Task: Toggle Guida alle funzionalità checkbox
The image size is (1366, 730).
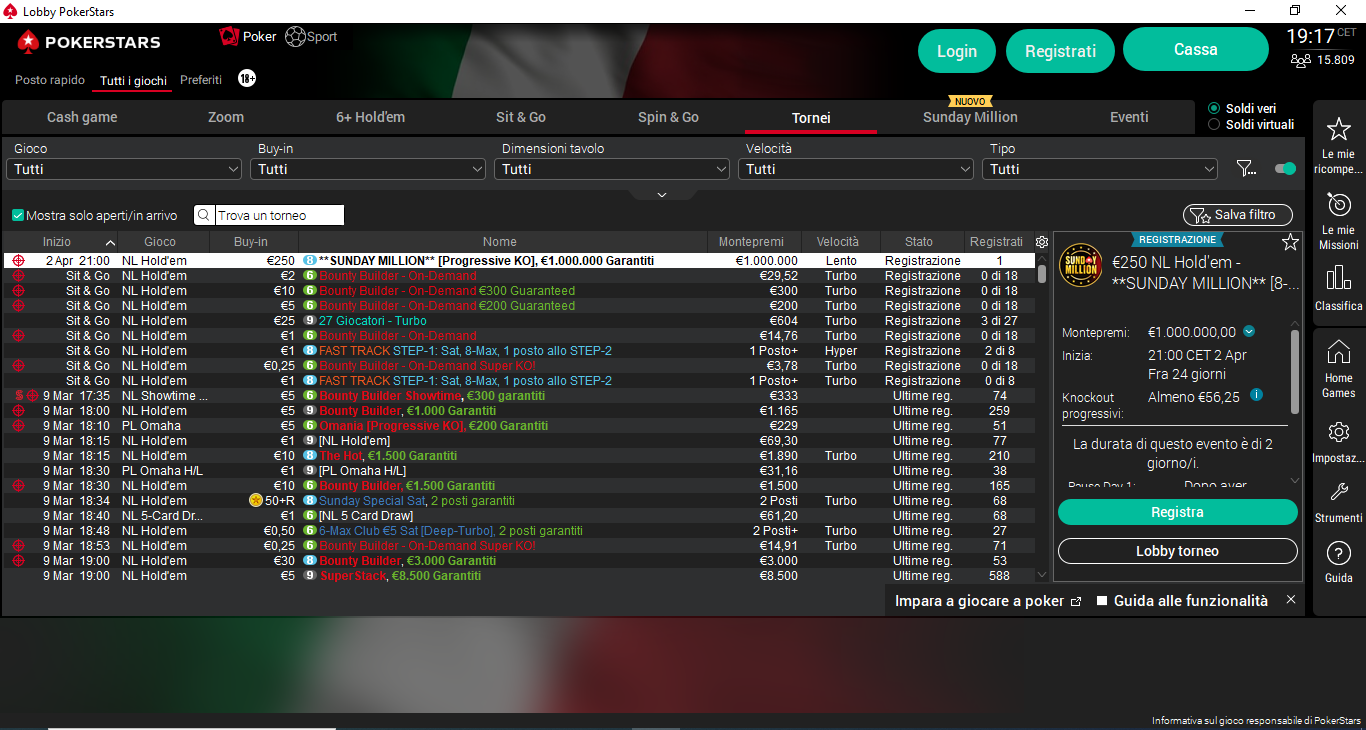Action: point(1102,601)
